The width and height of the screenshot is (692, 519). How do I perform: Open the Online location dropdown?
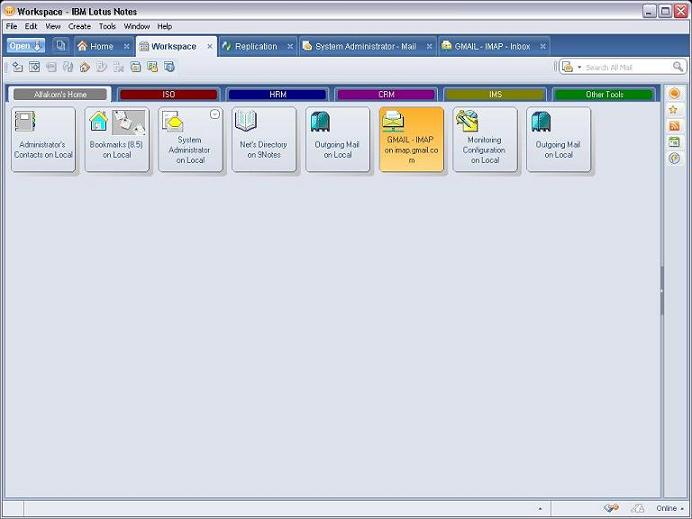pos(670,508)
